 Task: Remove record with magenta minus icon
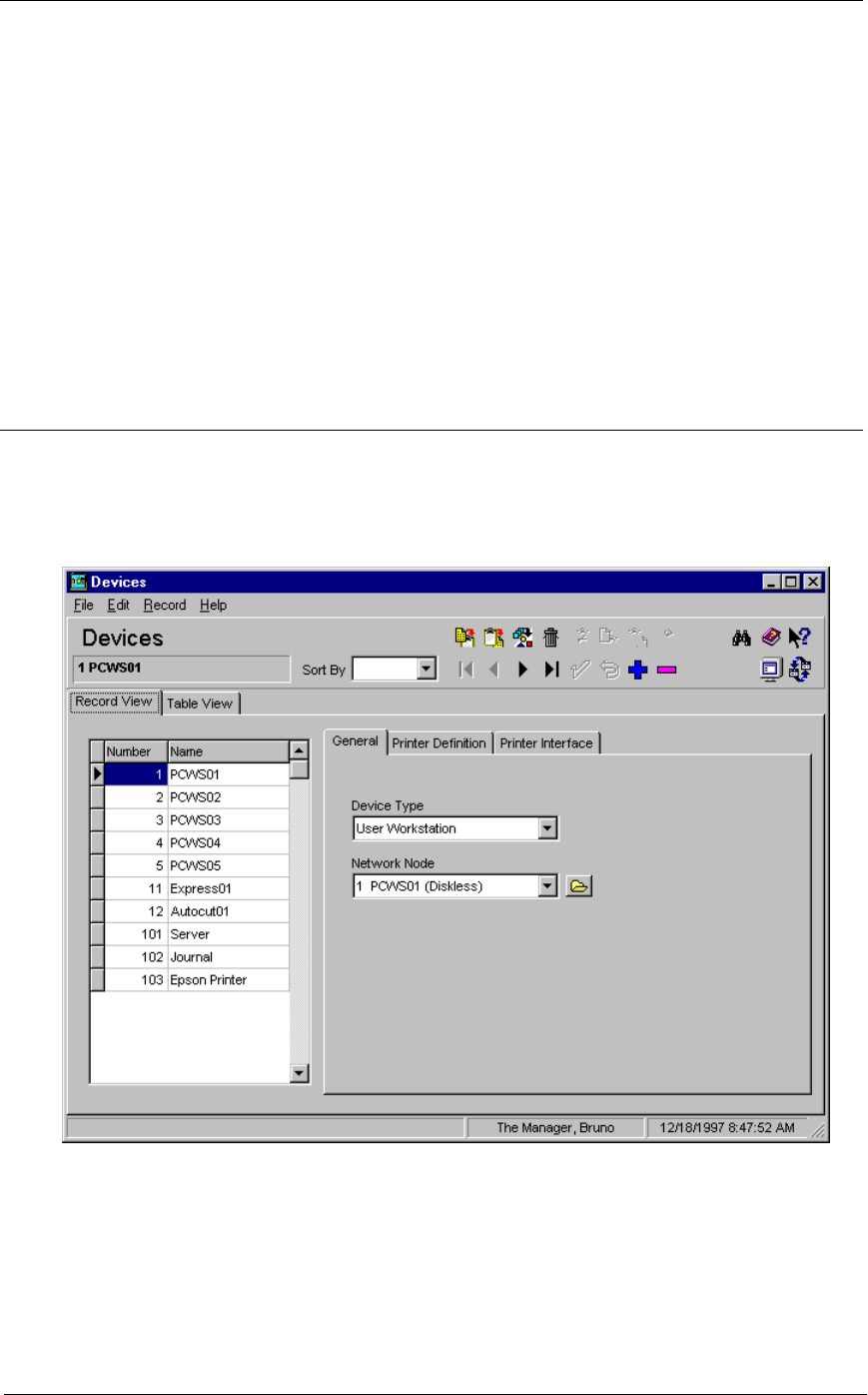click(667, 670)
